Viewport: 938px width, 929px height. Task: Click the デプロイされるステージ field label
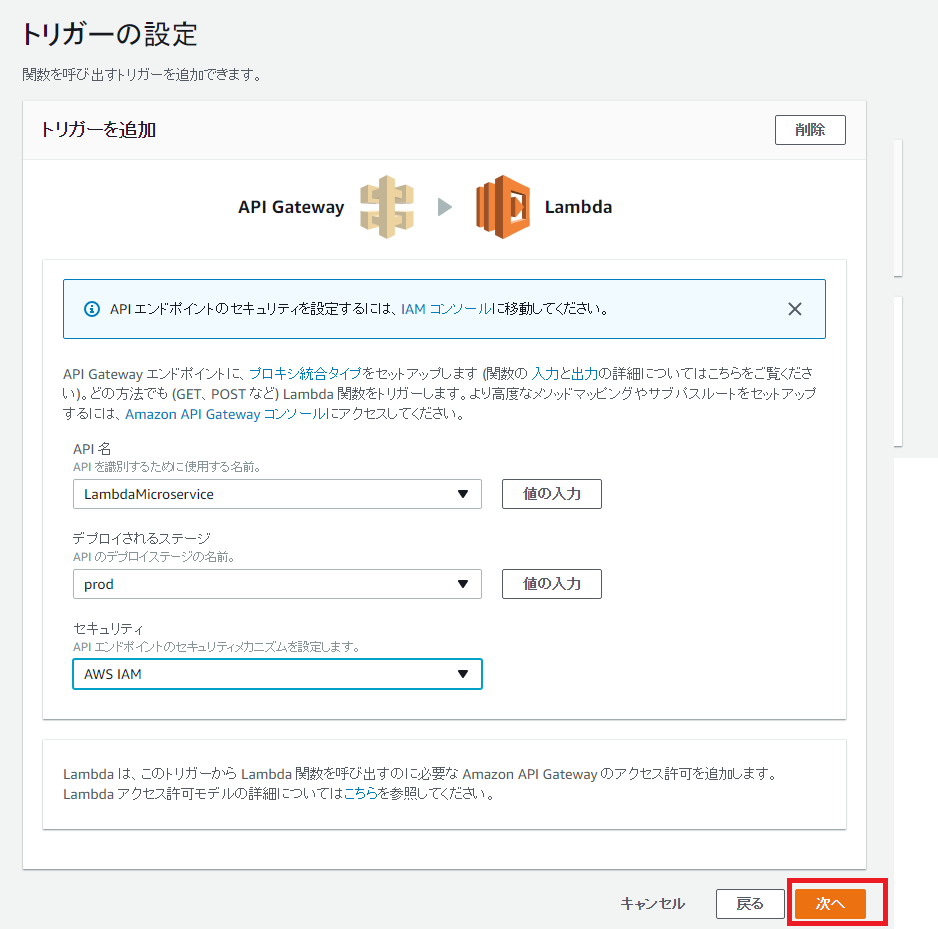(x=142, y=538)
